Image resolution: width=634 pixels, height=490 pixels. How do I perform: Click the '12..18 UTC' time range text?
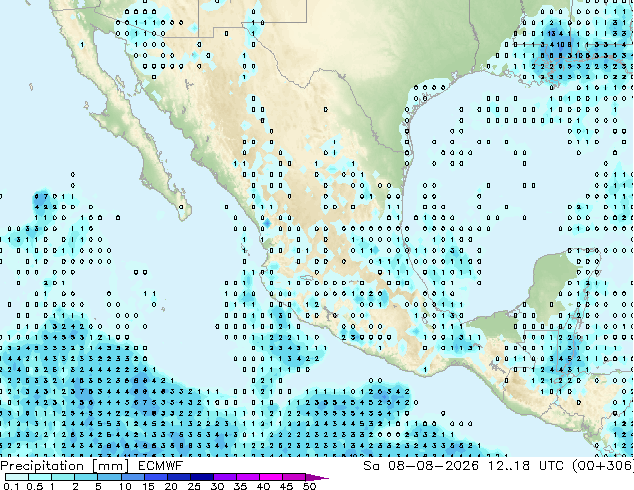(x=526, y=466)
